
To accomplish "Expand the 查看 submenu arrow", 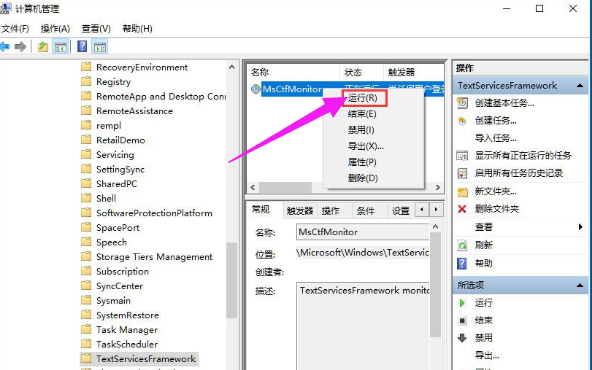I will point(580,227).
